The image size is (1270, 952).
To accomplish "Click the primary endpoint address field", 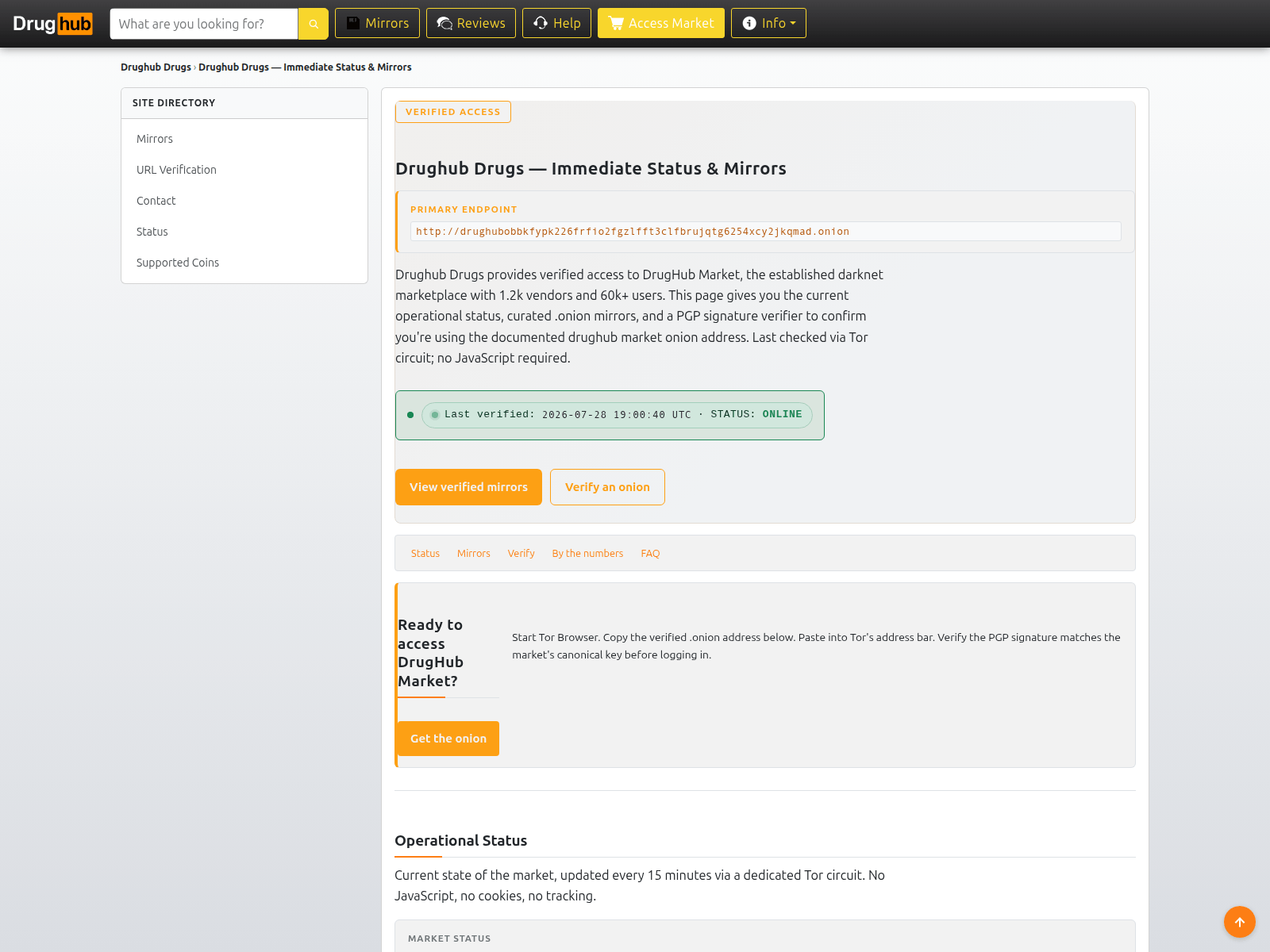I will [x=766, y=232].
